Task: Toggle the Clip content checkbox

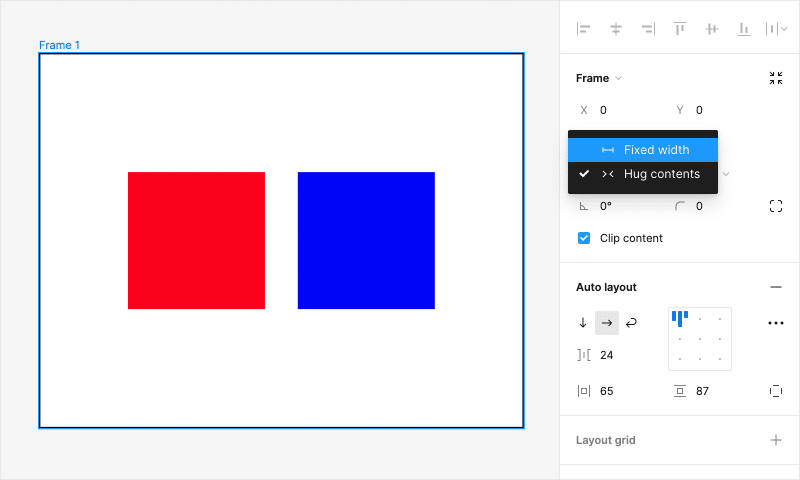Action: (x=584, y=238)
